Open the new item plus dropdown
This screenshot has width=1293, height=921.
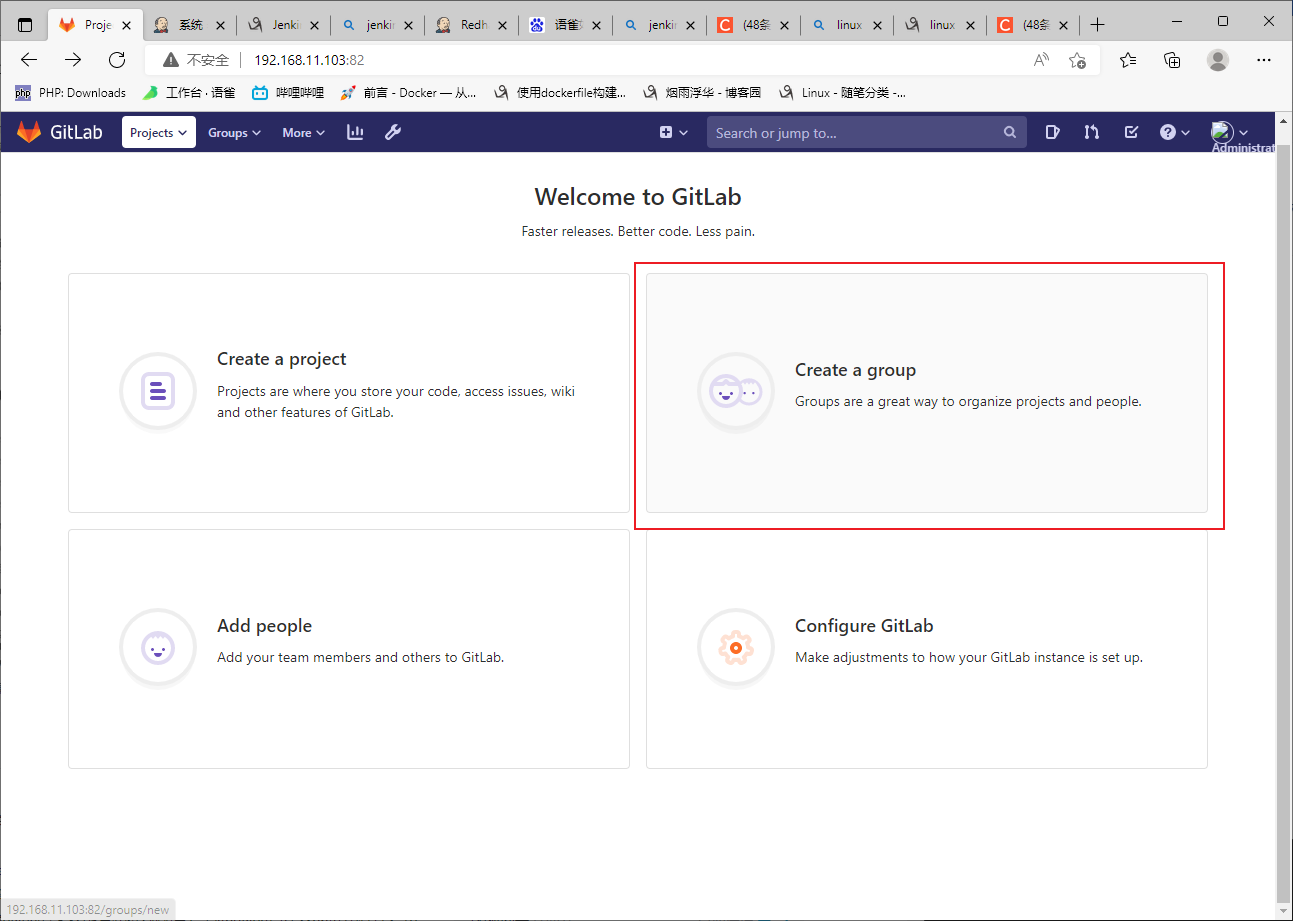click(674, 132)
